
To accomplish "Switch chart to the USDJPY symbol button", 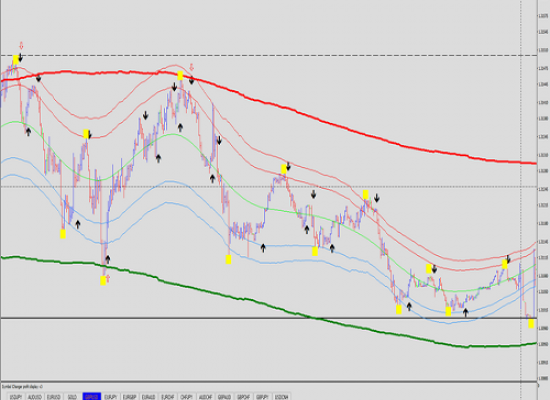I will (x=16, y=397).
